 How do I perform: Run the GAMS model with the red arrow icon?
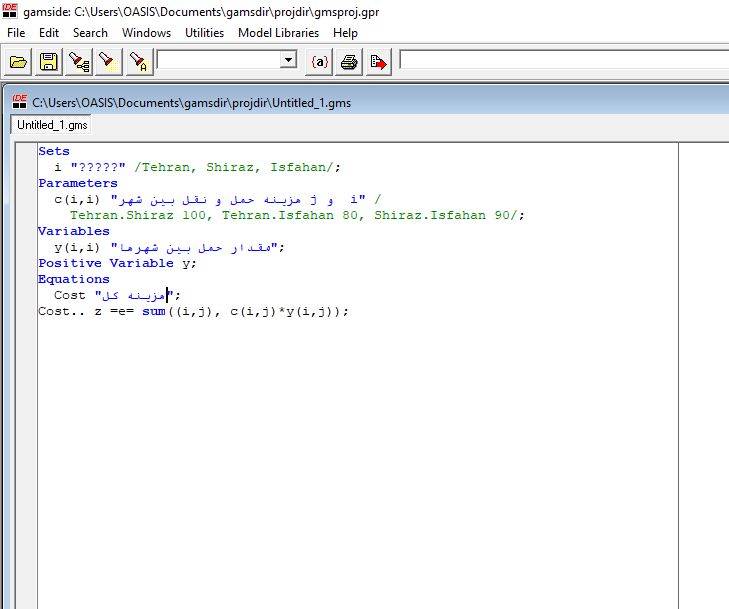pos(379,62)
